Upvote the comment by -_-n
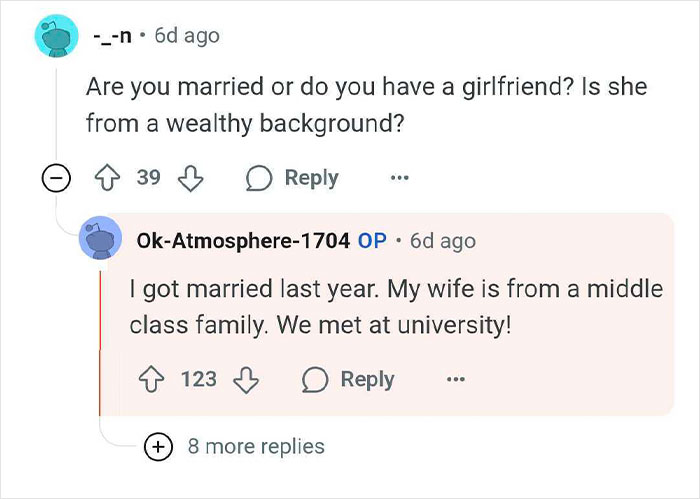 pos(108,178)
